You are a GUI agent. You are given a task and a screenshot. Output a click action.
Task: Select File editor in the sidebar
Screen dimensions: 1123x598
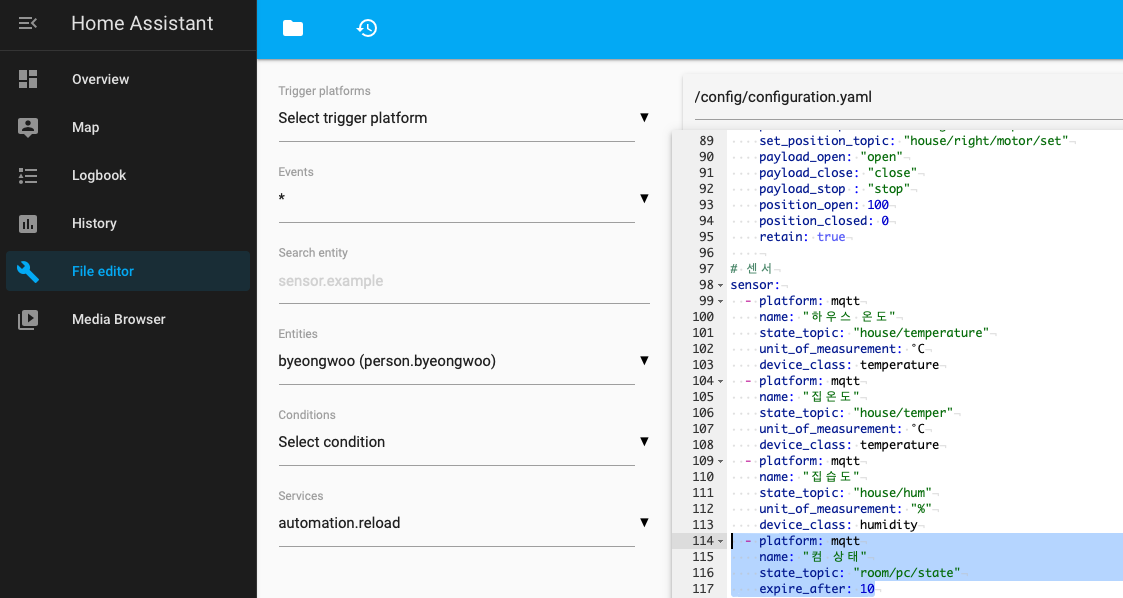pyautogui.click(x=127, y=271)
